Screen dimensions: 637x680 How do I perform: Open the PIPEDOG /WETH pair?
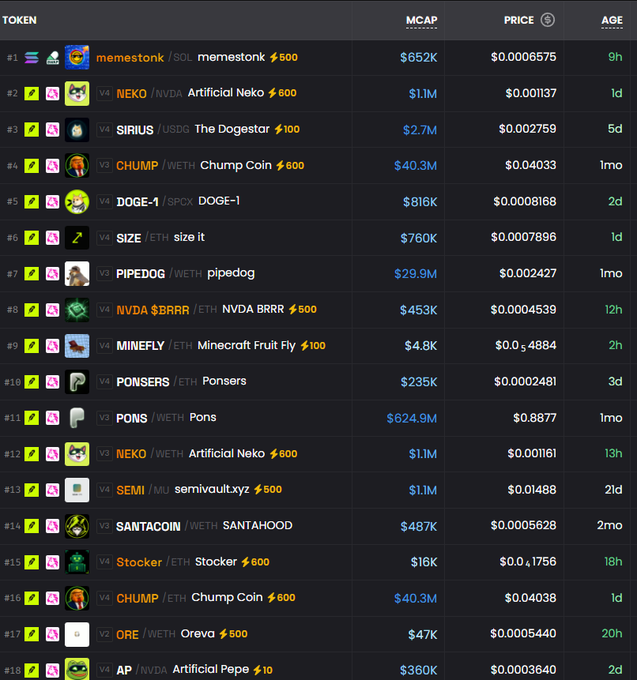coord(159,274)
